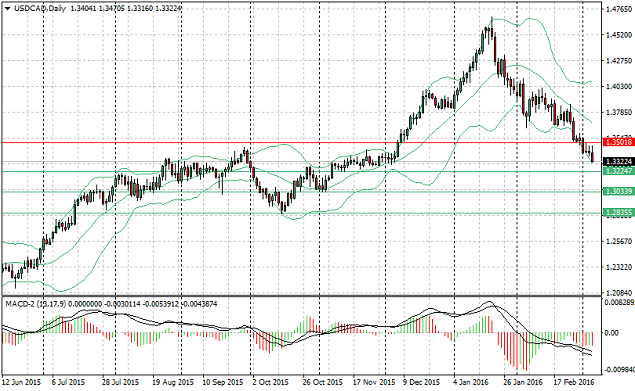
Task: Select the green 1.30339 level label
Action: point(618,191)
